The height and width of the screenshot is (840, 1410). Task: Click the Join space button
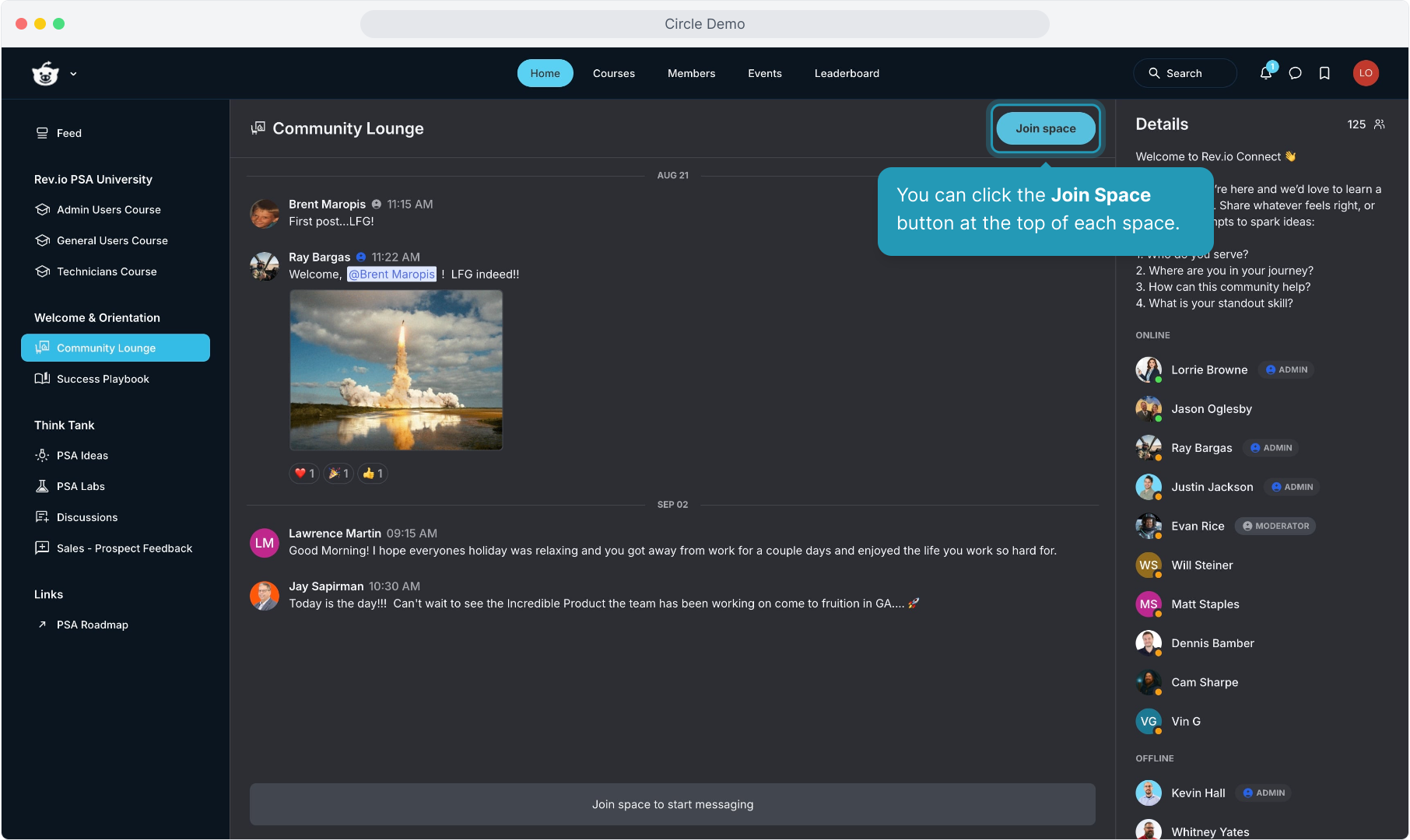click(1045, 128)
